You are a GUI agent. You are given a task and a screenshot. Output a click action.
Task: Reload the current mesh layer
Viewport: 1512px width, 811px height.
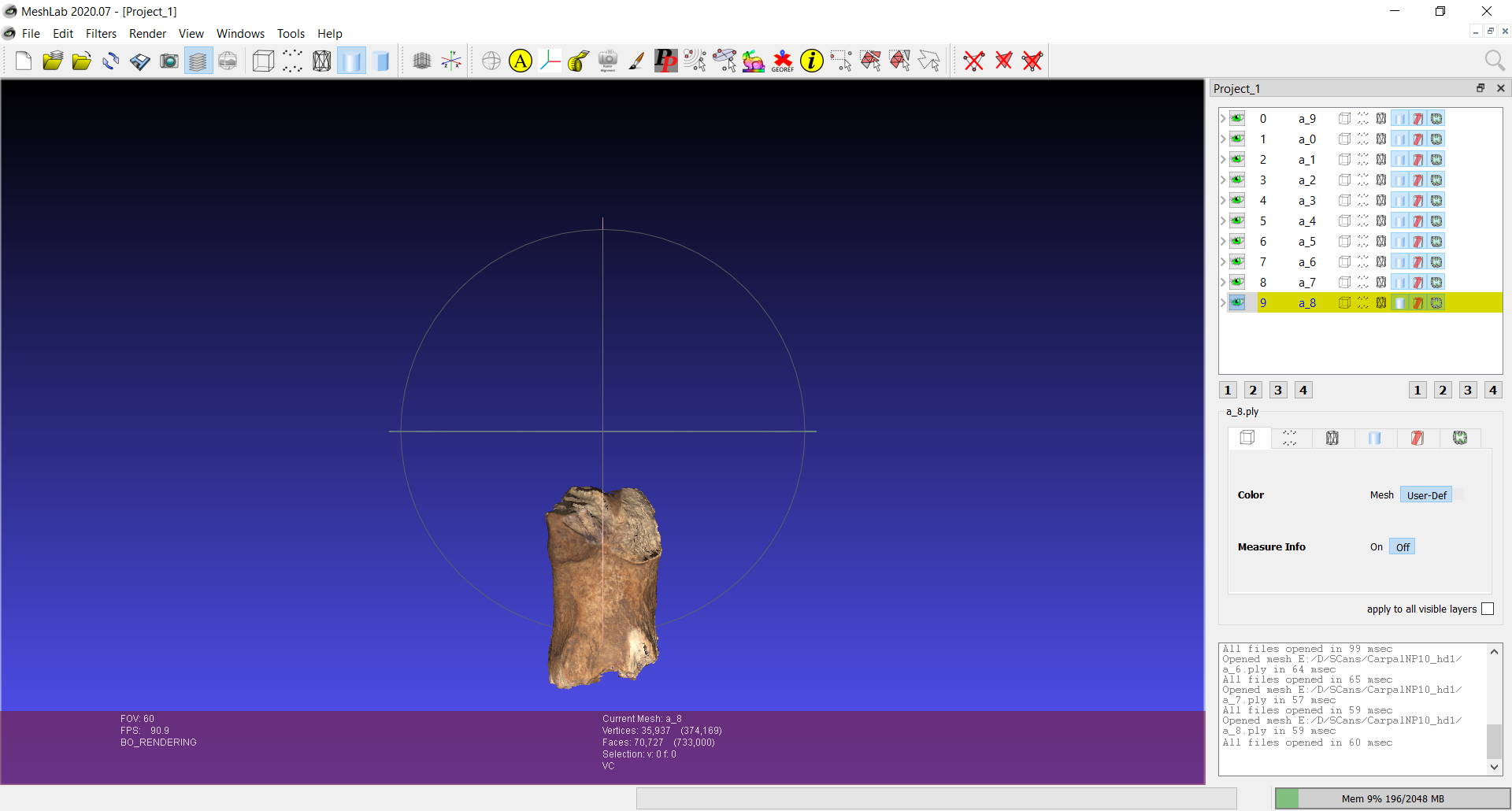111,61
